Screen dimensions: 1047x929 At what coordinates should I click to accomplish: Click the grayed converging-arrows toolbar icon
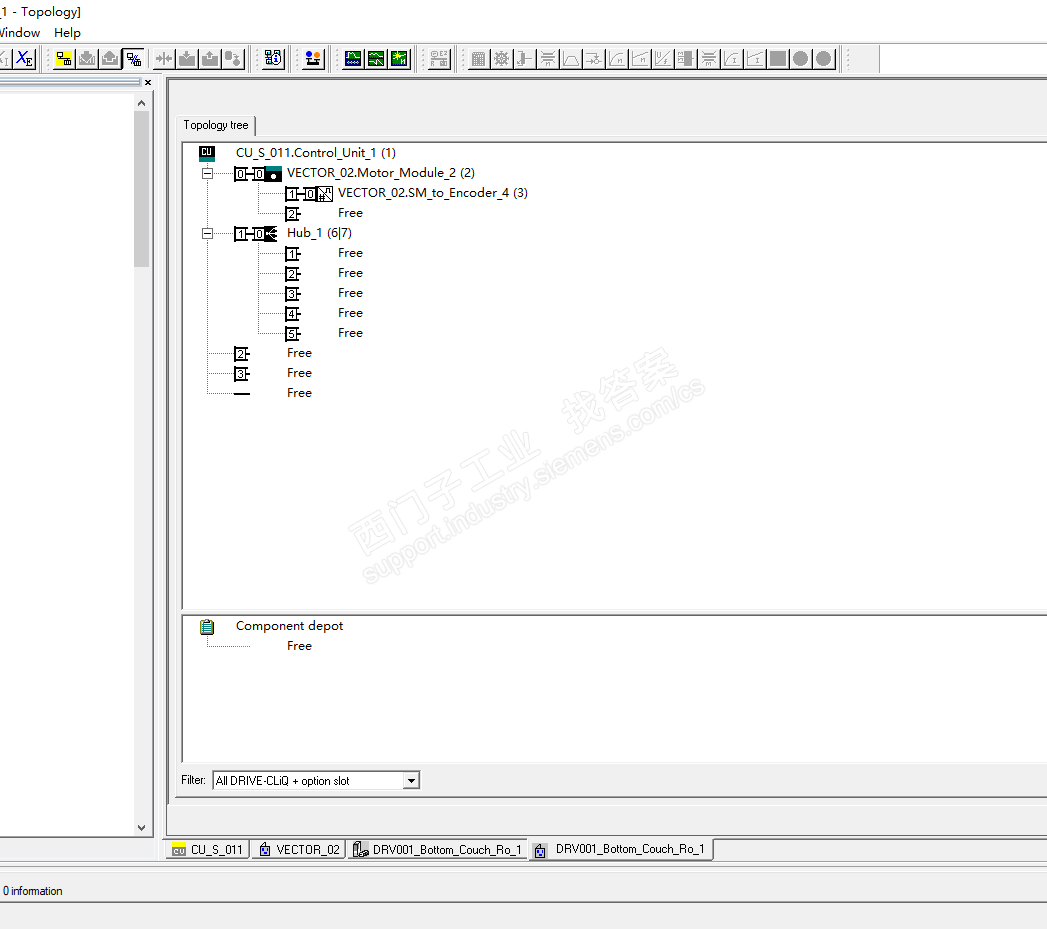[x=164, y=59]
